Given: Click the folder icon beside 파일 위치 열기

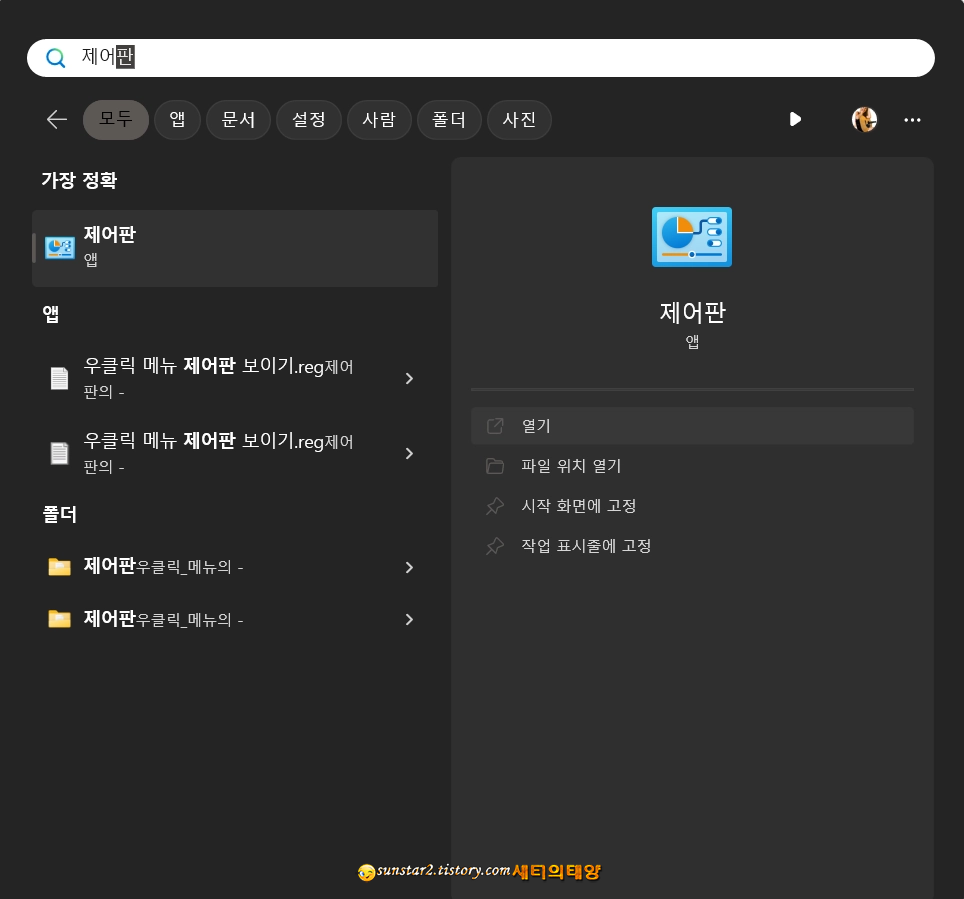Looking at the screenshot, I should coord(495,466).
